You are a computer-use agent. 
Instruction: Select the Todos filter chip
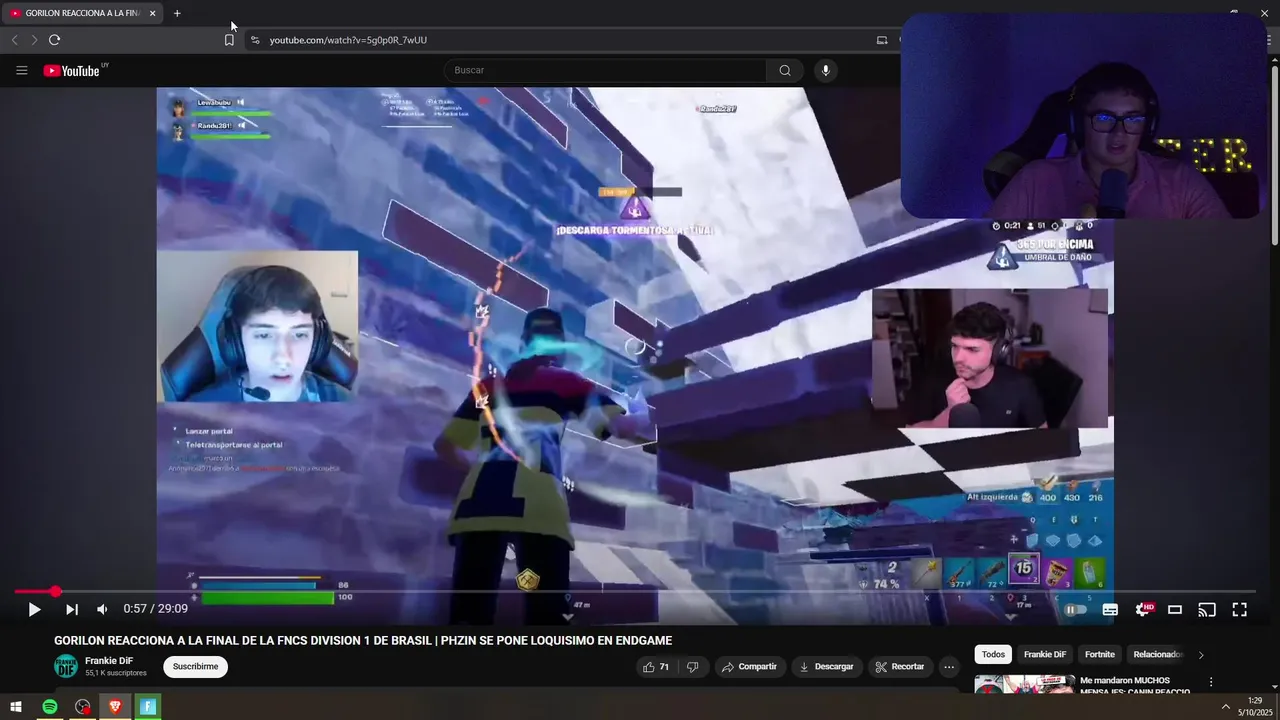click(993, 655)
